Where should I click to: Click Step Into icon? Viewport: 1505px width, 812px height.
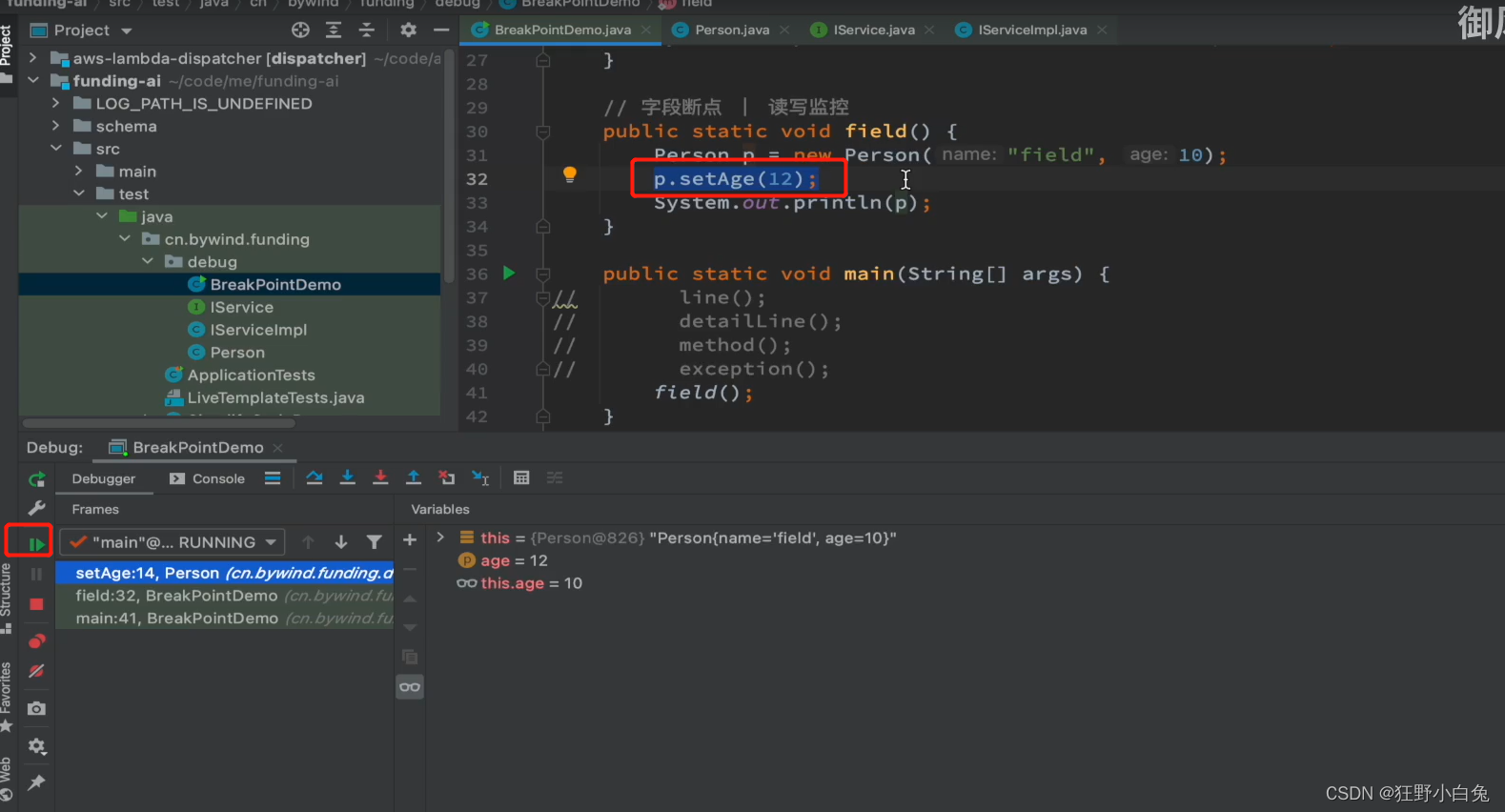(x=348, y=477)
